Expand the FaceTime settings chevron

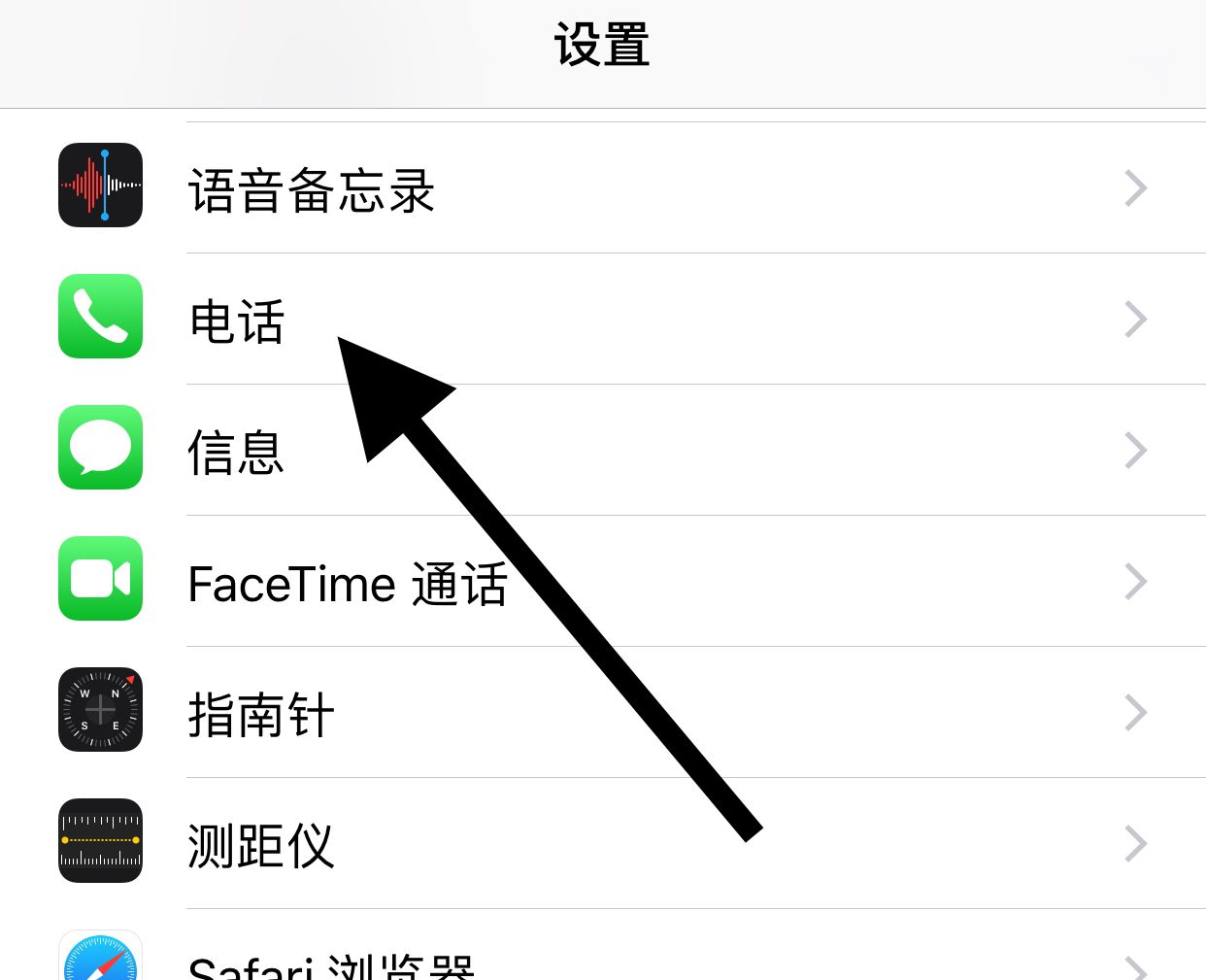(1134, 581)
